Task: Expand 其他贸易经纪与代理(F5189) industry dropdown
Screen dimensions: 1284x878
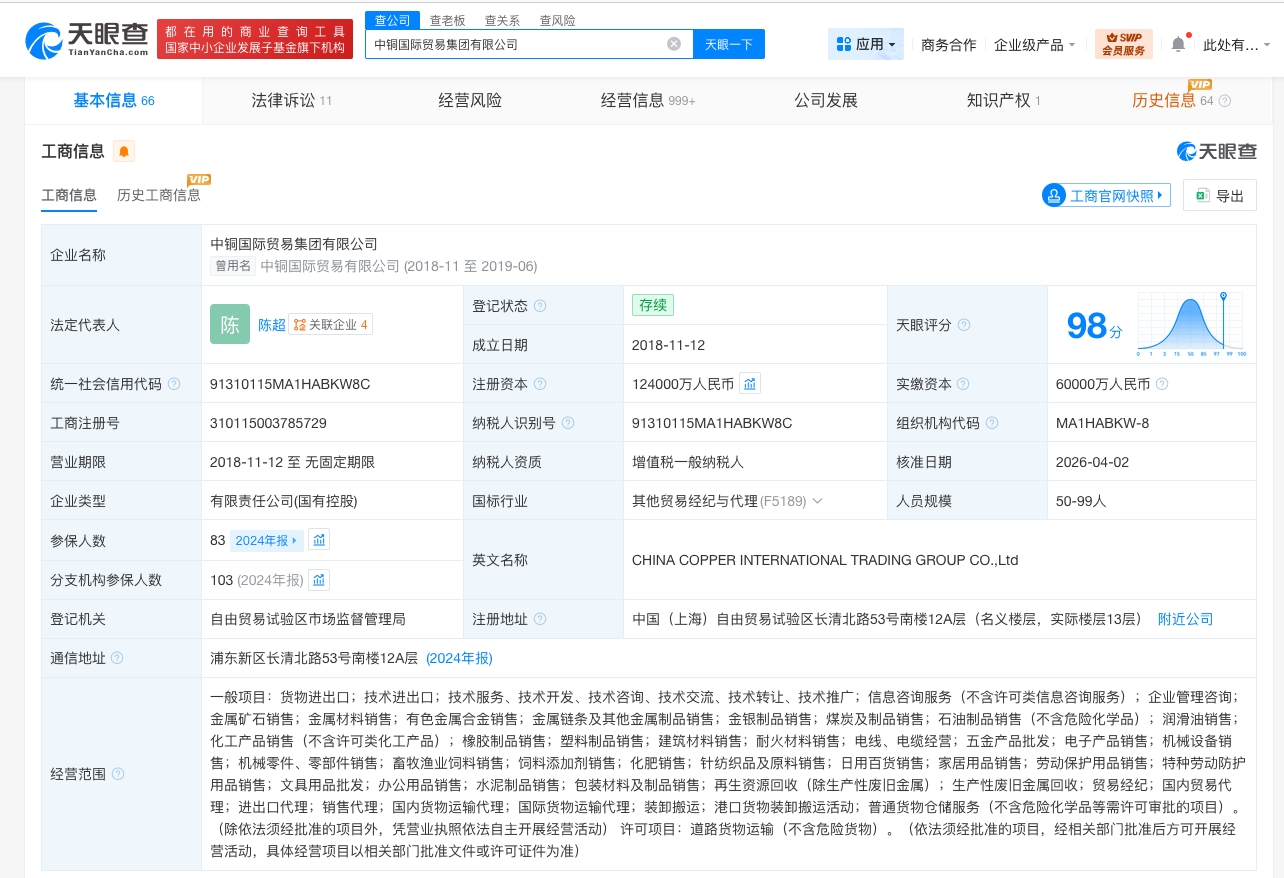Action: 817,501
